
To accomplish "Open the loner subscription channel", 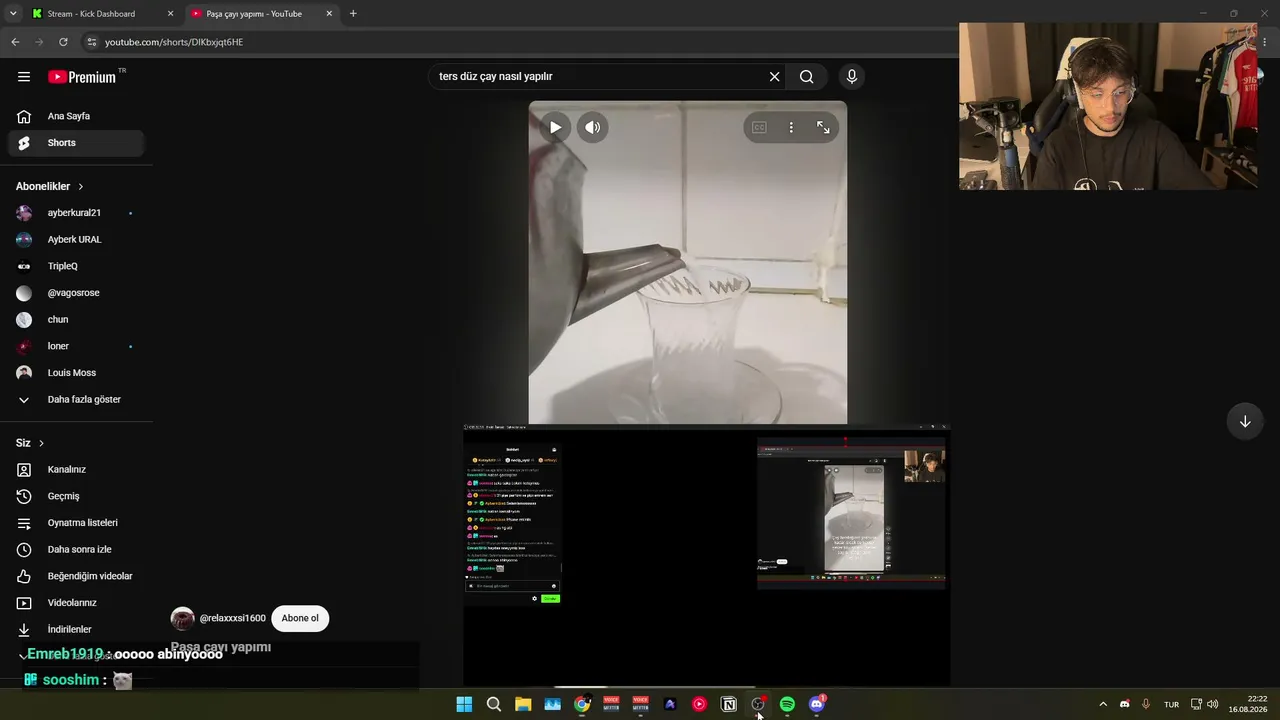I will [x=76, y=346].
